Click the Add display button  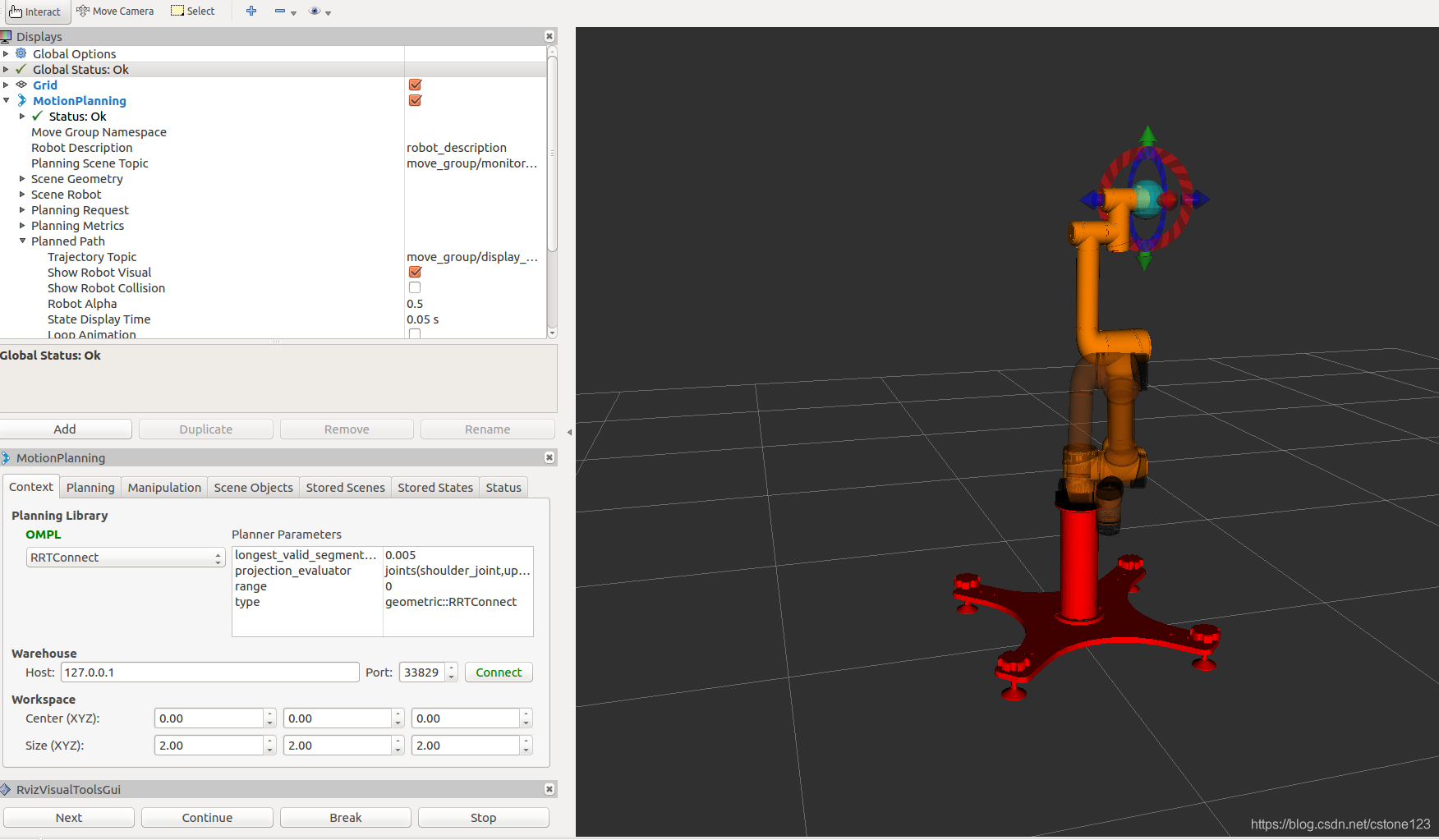click(x=65, y=429)
